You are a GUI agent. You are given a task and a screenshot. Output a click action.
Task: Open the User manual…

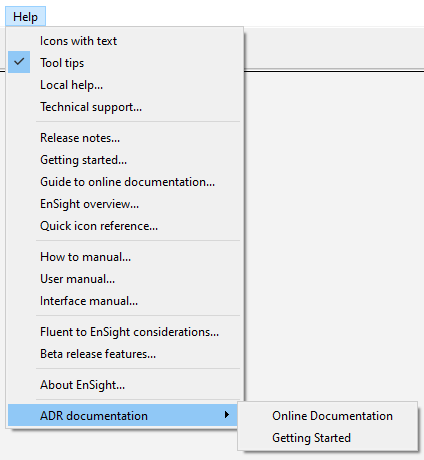coord(124,279)
